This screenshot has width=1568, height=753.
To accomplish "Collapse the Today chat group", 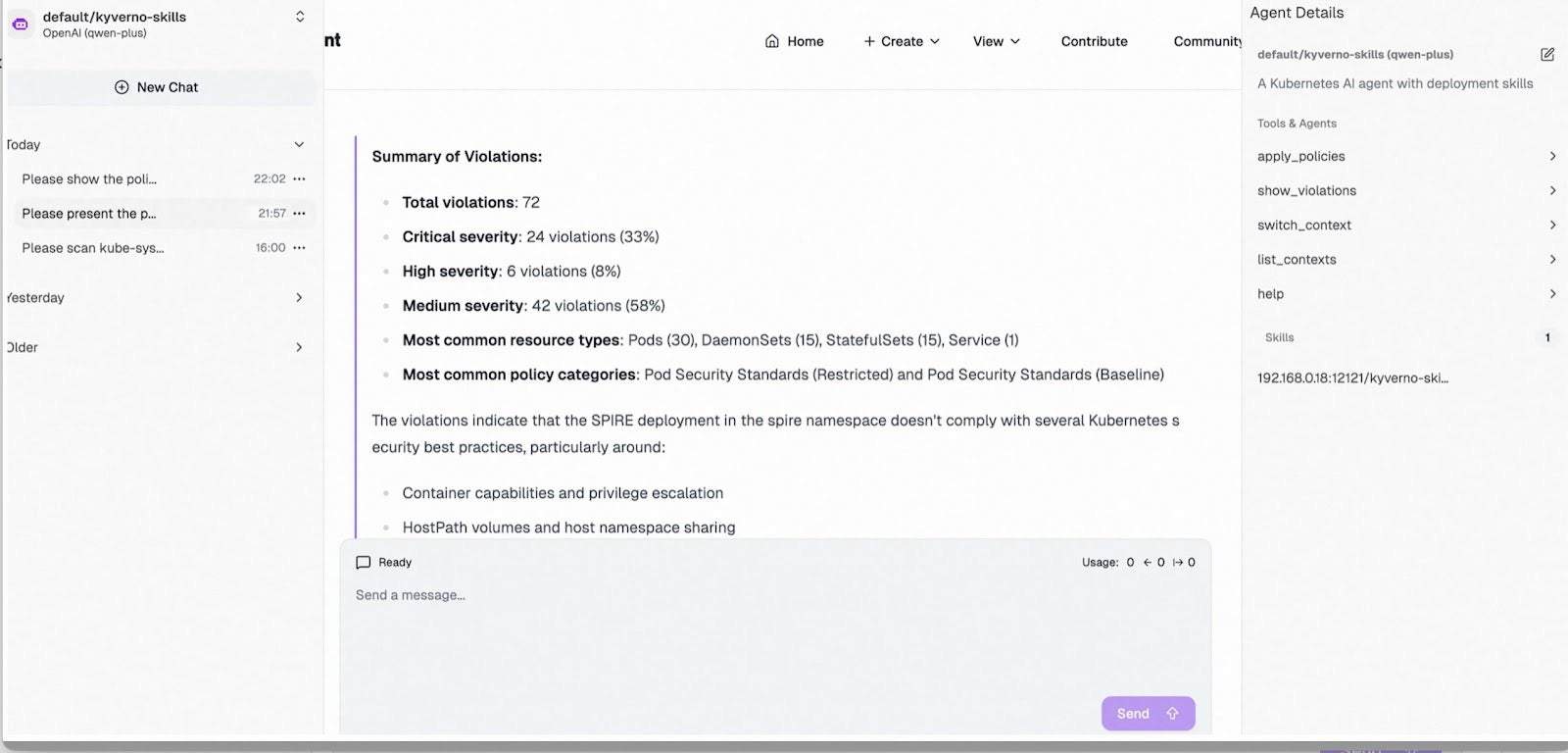I will tap(299, 144).
